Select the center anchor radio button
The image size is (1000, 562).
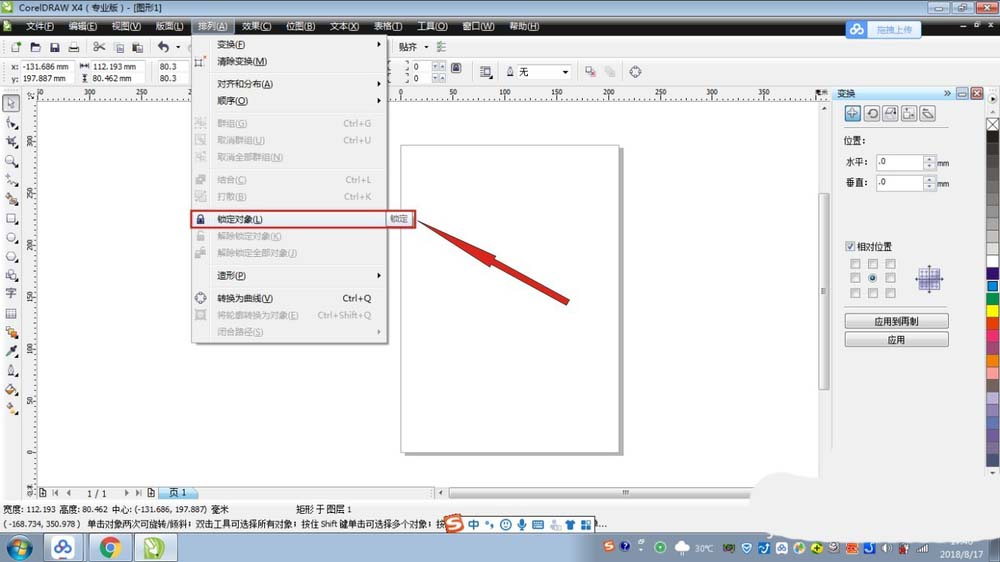click(x=872, y=278)
